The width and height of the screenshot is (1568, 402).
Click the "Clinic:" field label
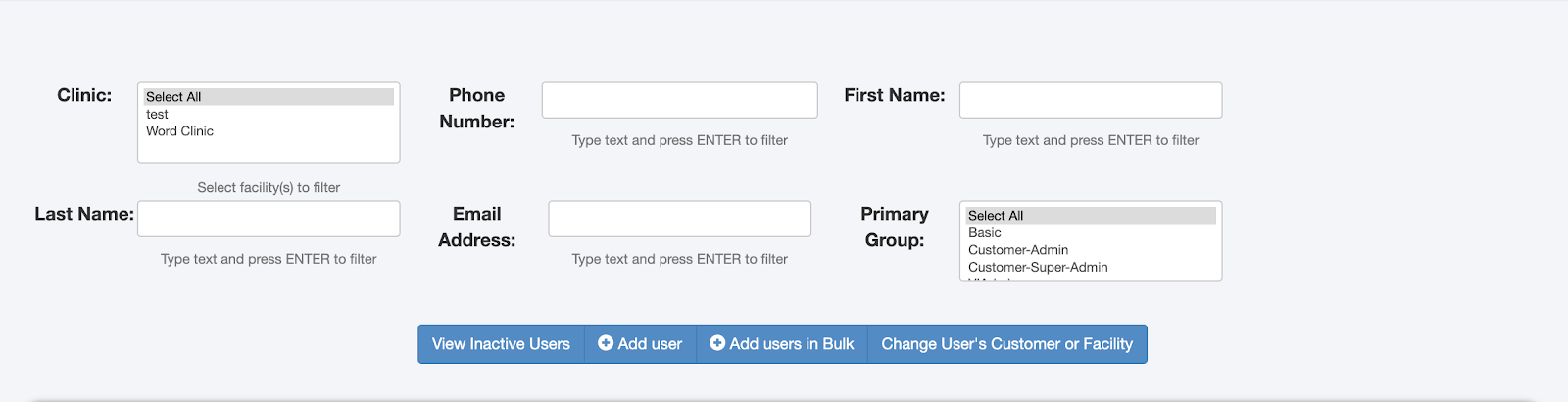[84, 95]
